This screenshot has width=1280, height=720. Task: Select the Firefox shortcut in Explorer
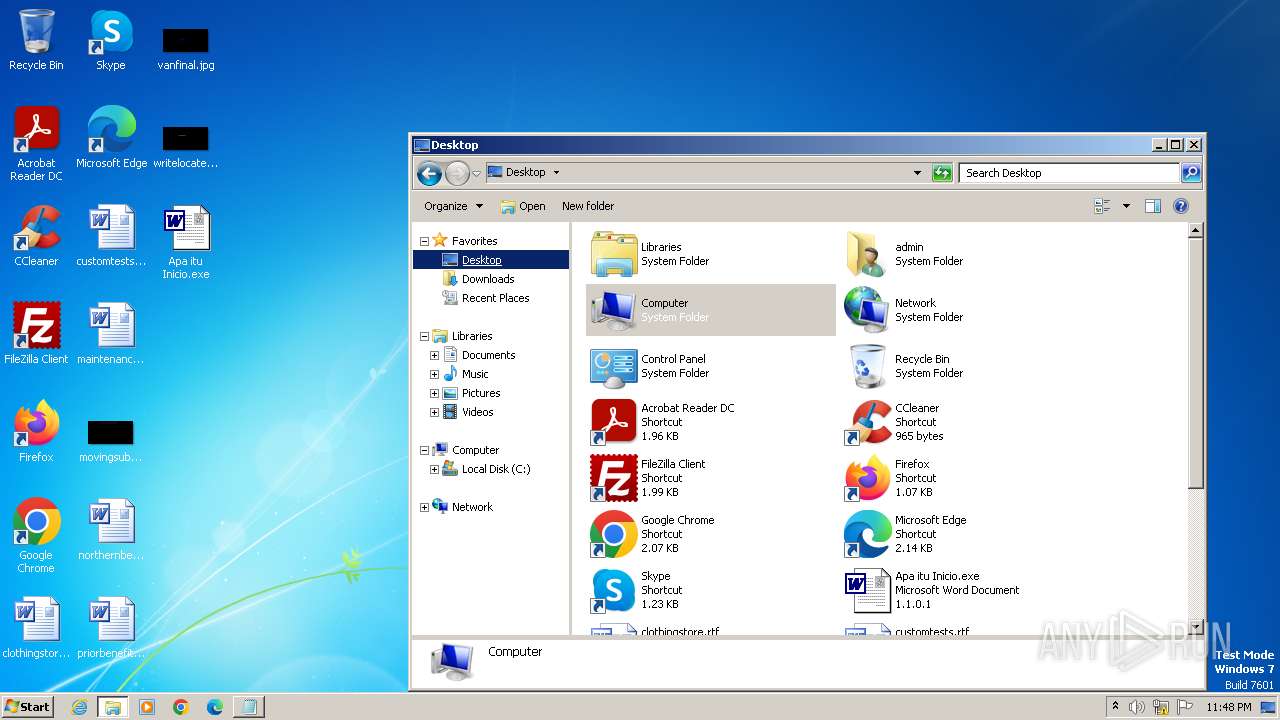867,478
